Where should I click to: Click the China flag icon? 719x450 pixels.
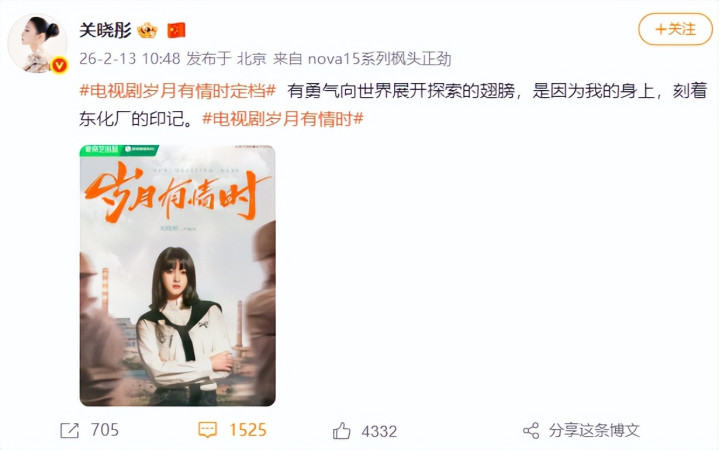tap(176, 31)
